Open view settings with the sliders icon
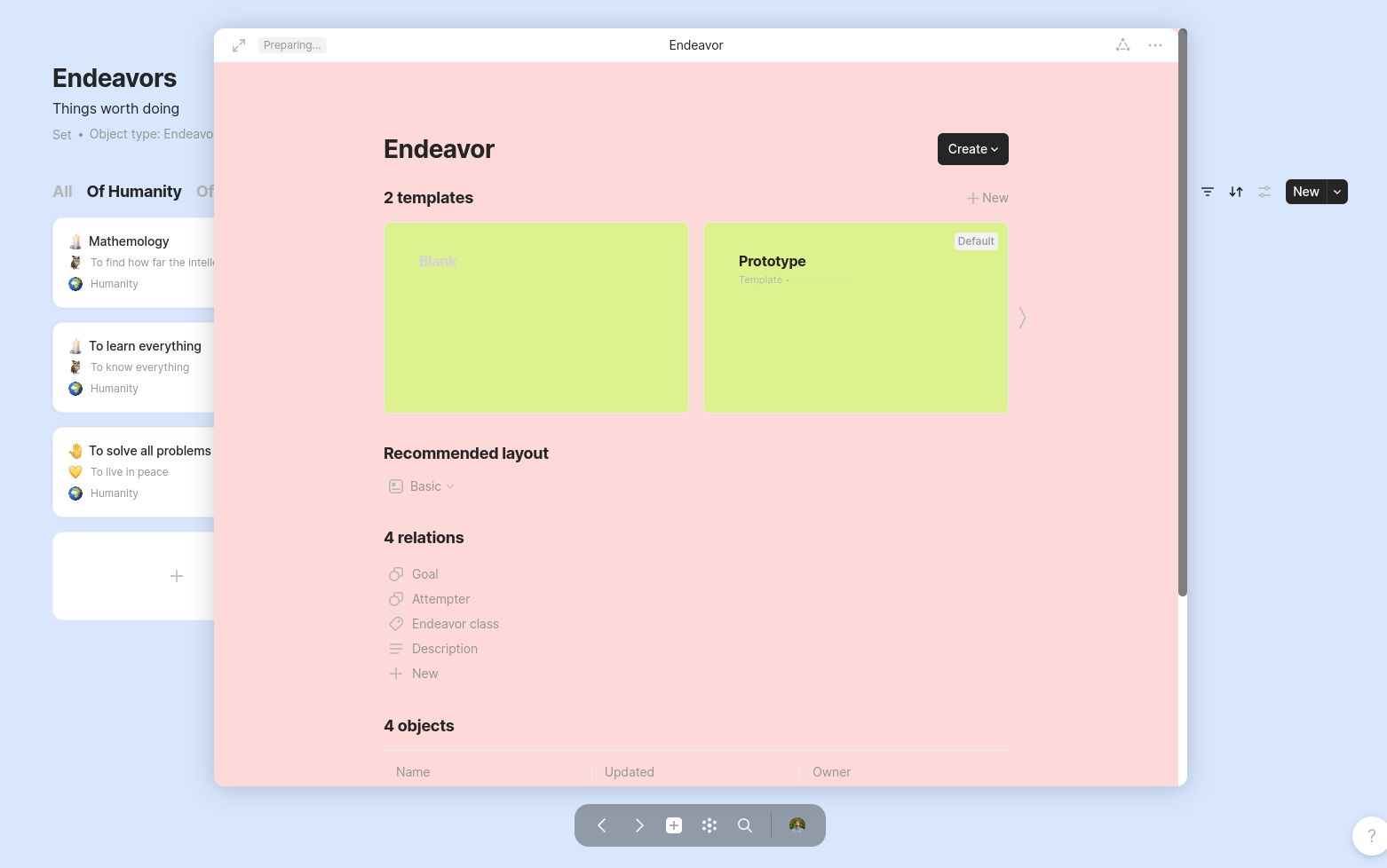Viewport: 1387px width, 868px height. [1264, 192]
